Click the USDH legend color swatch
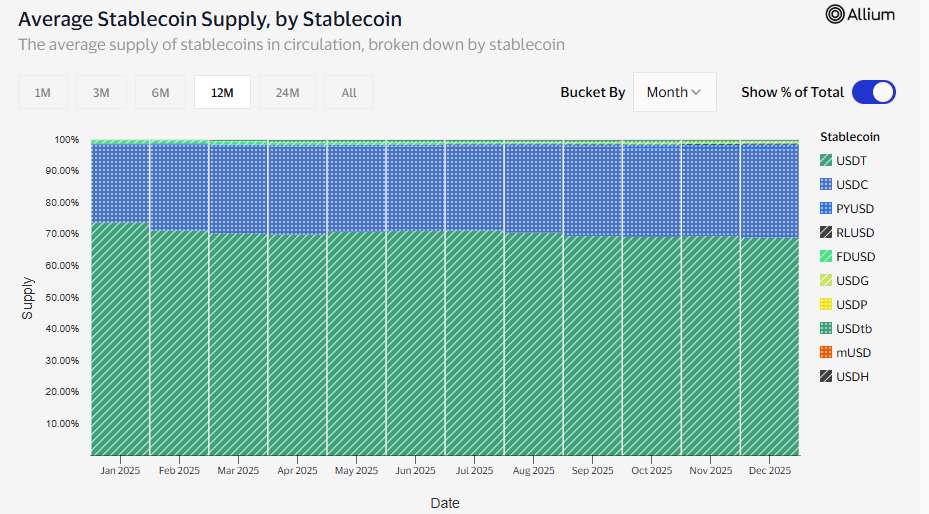 [826, 377]
